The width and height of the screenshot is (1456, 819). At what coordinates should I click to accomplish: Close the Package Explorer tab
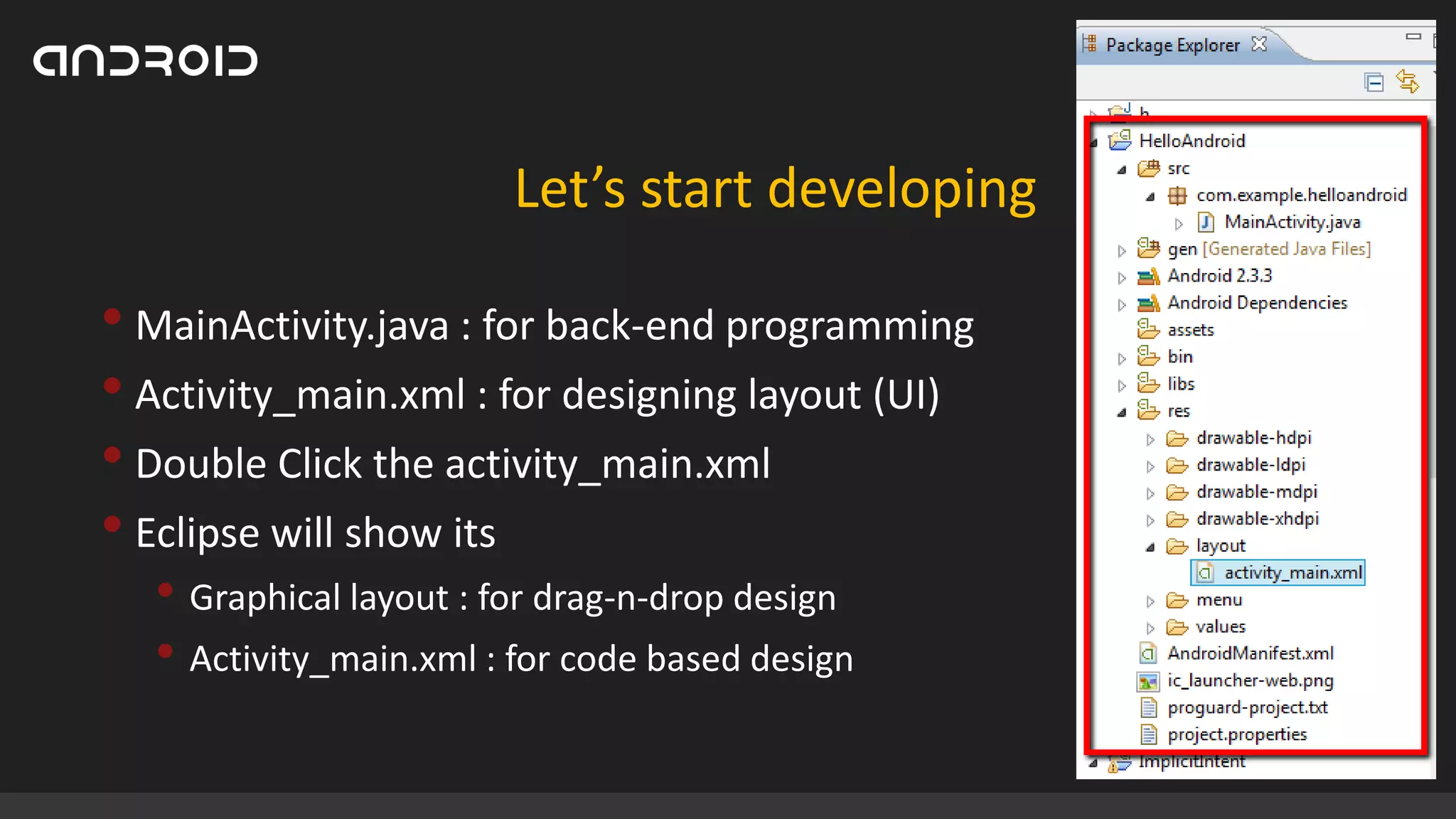pyautogui.click(x=1259, y=44)
